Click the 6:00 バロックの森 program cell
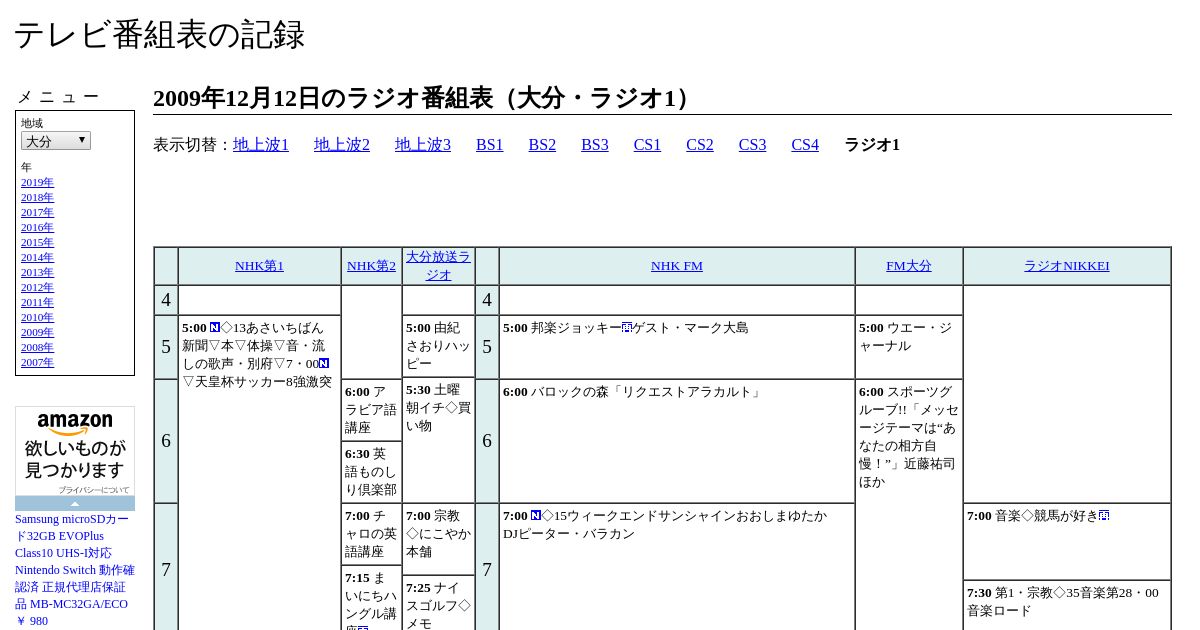Screen dimensions: 1200x630 (x=677, y=441)
